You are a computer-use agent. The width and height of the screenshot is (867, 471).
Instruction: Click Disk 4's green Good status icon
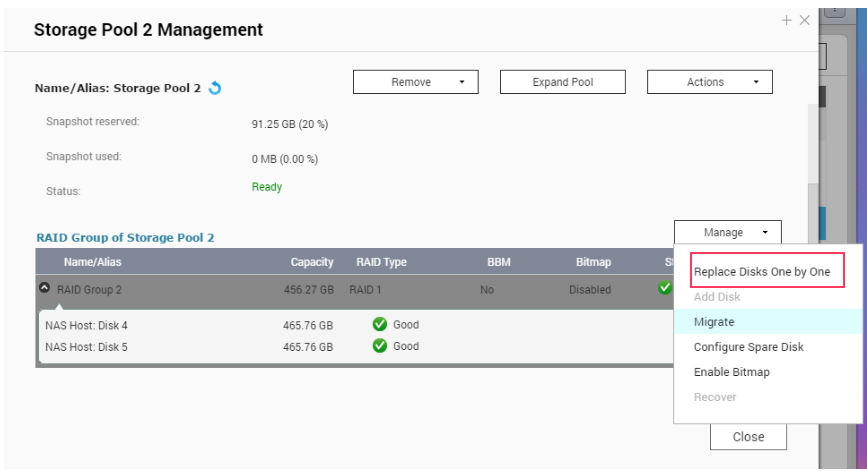click(x=379, y=324)
